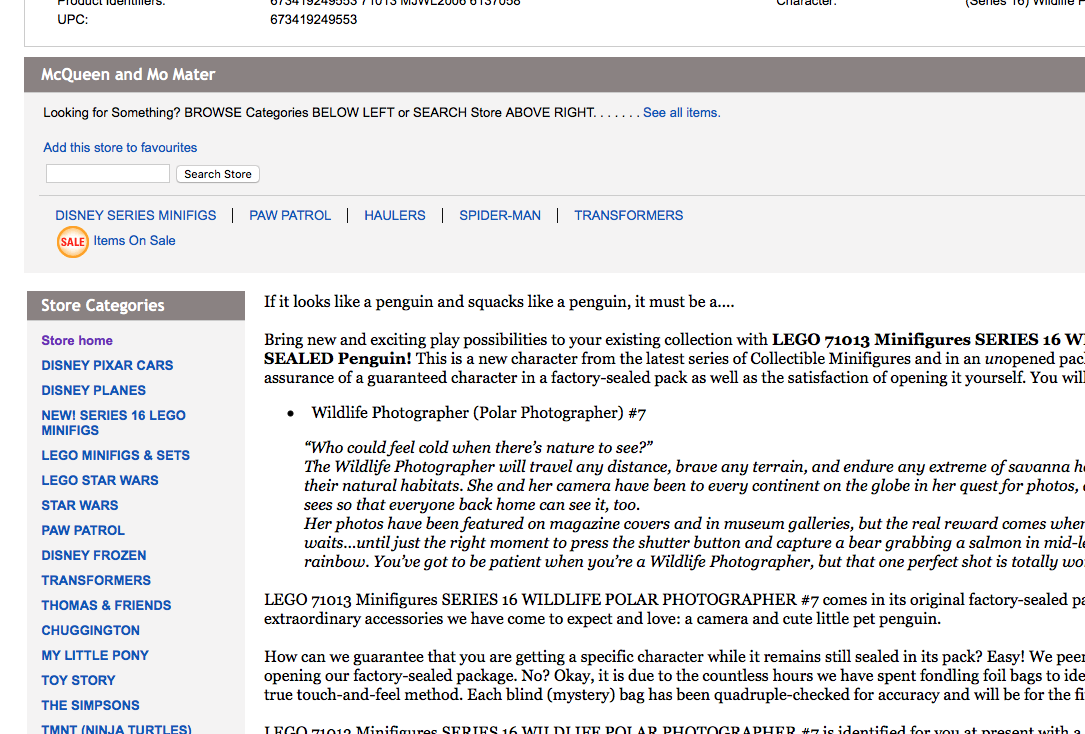Go to Store home in sidebar
This screenshot has height=734, width=1085.
(77, 341)
